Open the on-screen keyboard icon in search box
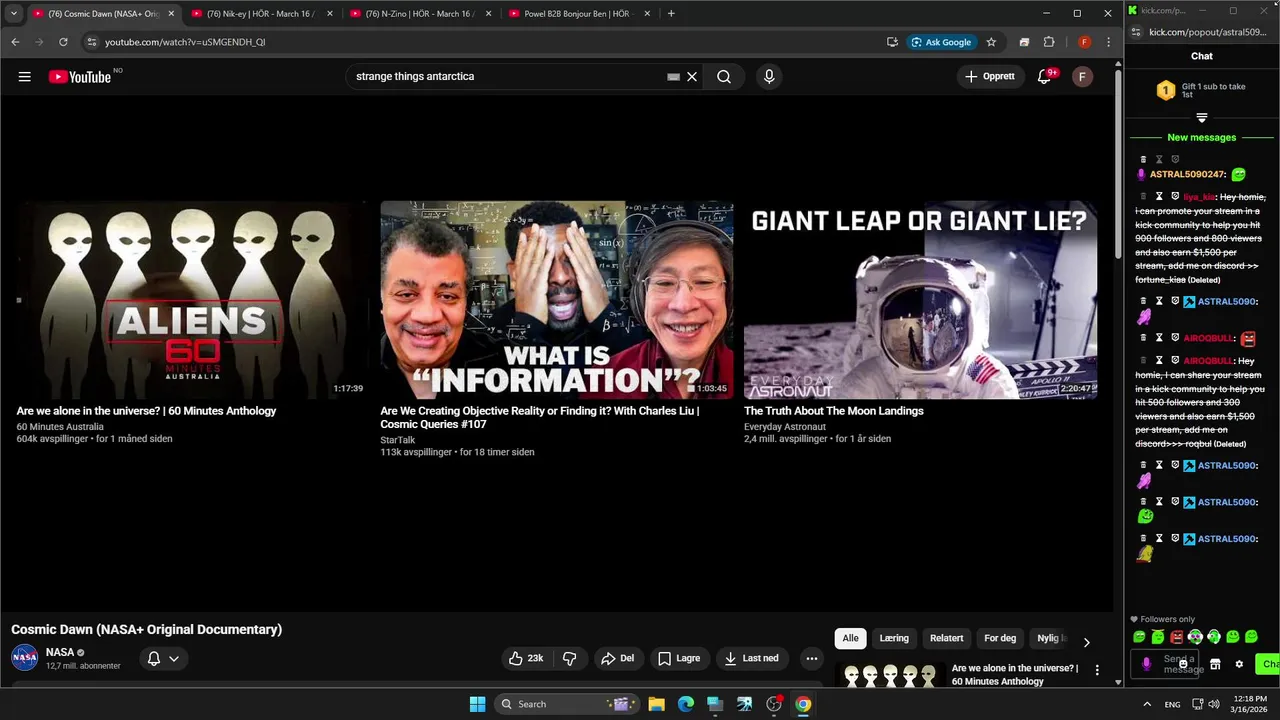 pyautogui.click(x=674, y=77)
